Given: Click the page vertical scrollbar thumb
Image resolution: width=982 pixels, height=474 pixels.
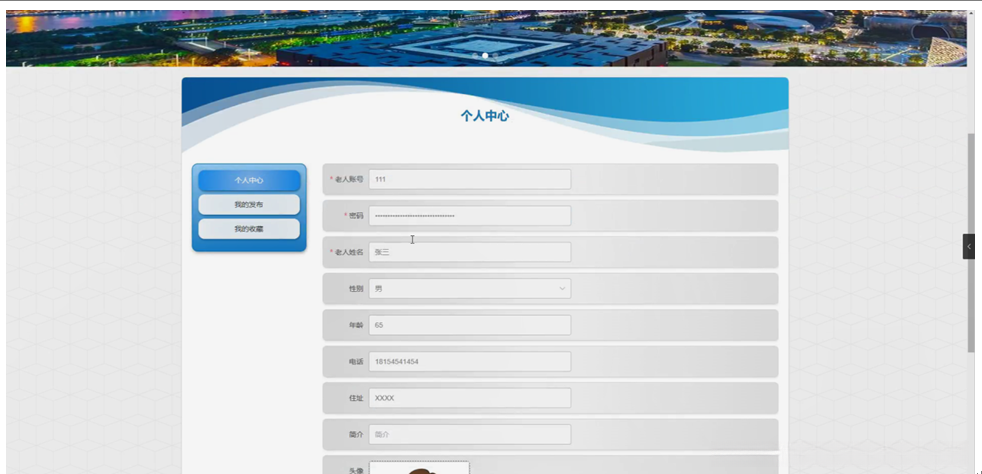Looking at the screenshot, I should point(971,242).
